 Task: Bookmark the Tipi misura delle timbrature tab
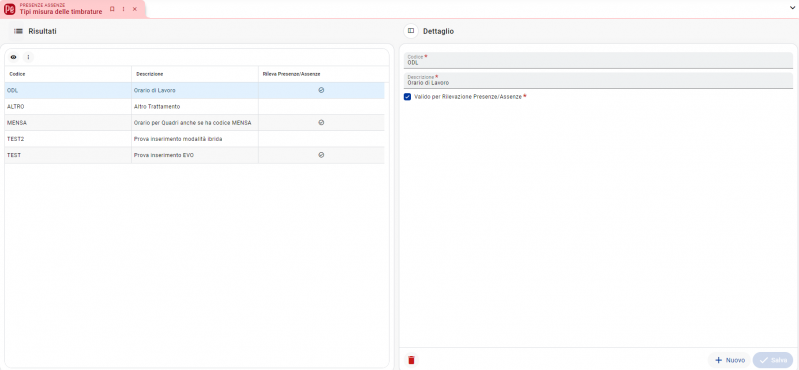point(112,9)
